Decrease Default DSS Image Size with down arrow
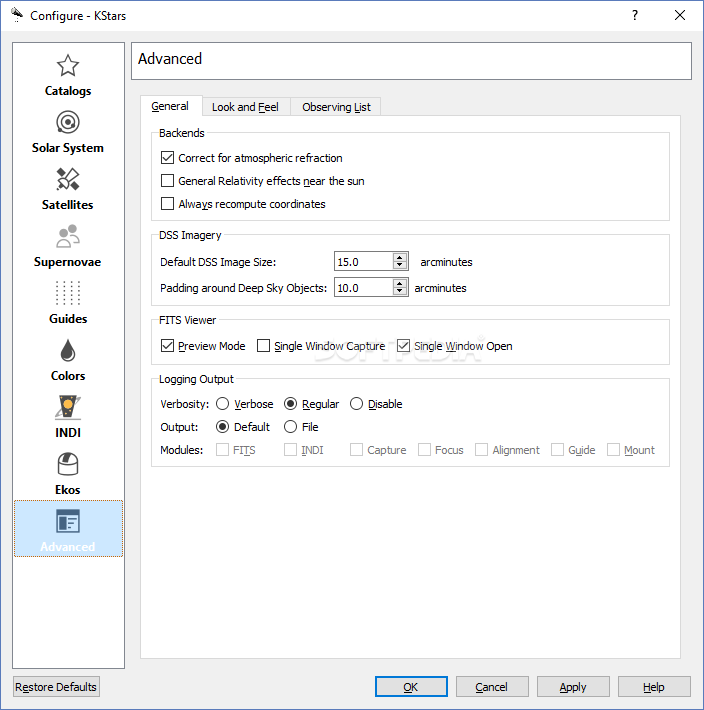Viewport: 704px width, 710px height. point(399,265)
